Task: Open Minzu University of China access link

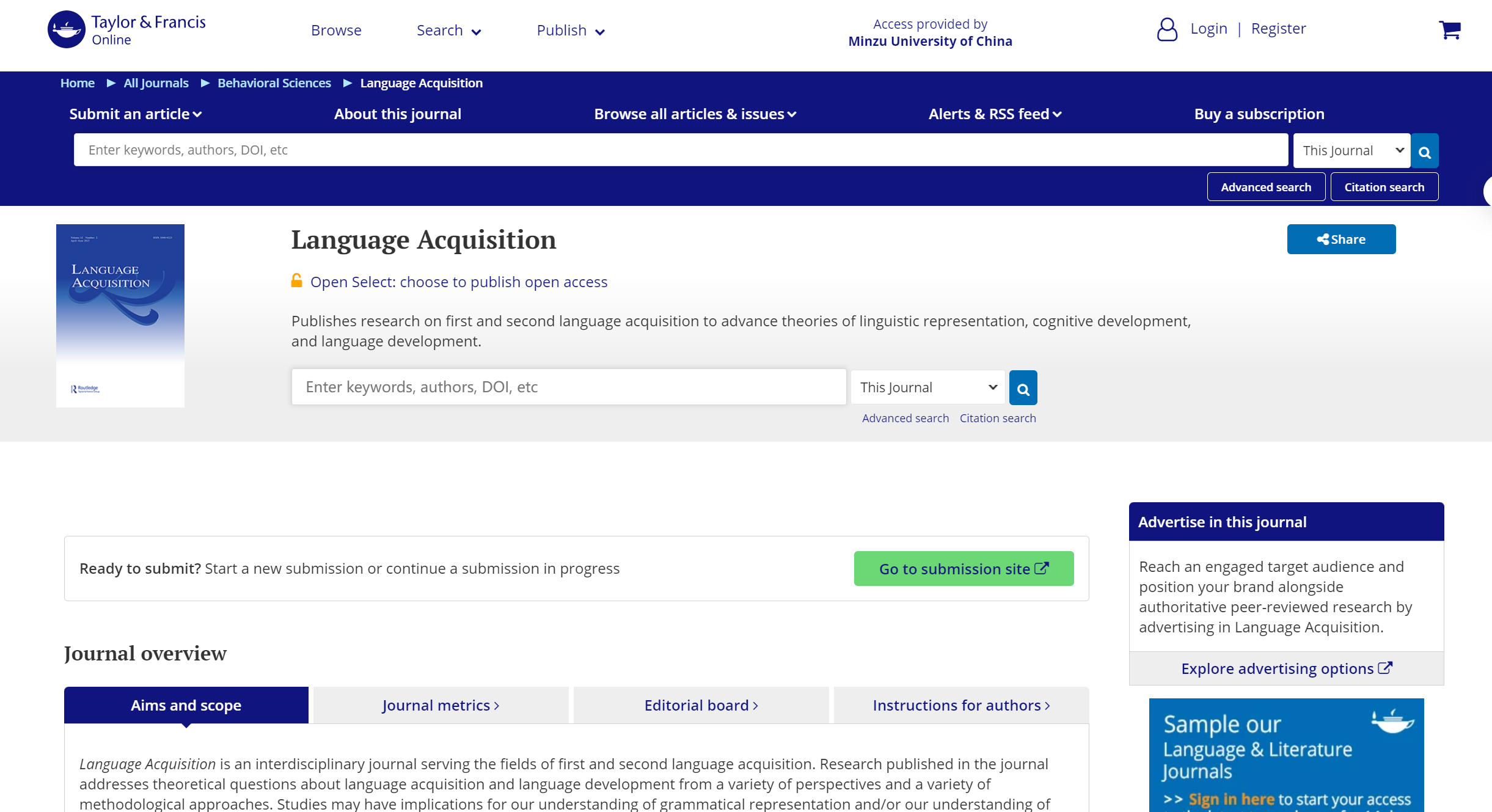Action: (x=930, y=41)
